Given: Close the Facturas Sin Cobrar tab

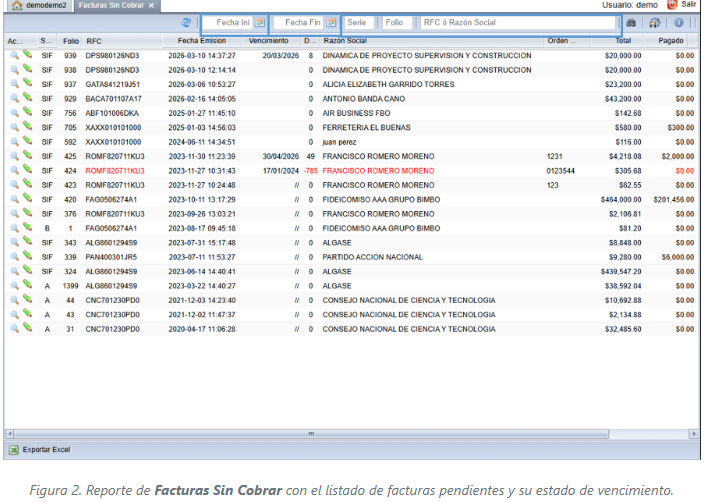Looking at the screenshot, I should click(x=151, y=6).
